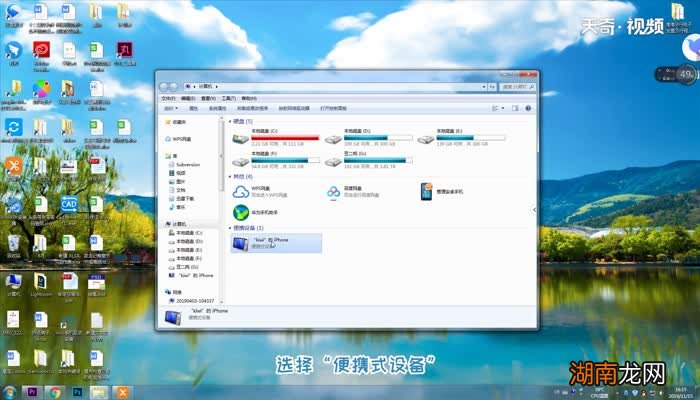The height and width of the screenshot is (400, 700).
Task: Select the (G:) drive icon in main pane
Action: click(x=333, y=161)
